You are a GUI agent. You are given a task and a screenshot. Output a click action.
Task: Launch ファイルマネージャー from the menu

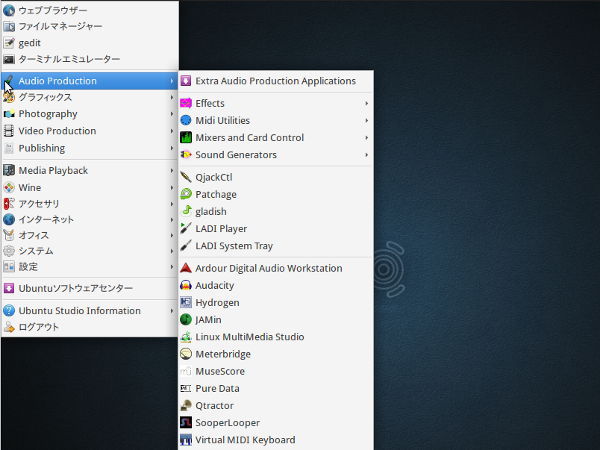point(90,26)
